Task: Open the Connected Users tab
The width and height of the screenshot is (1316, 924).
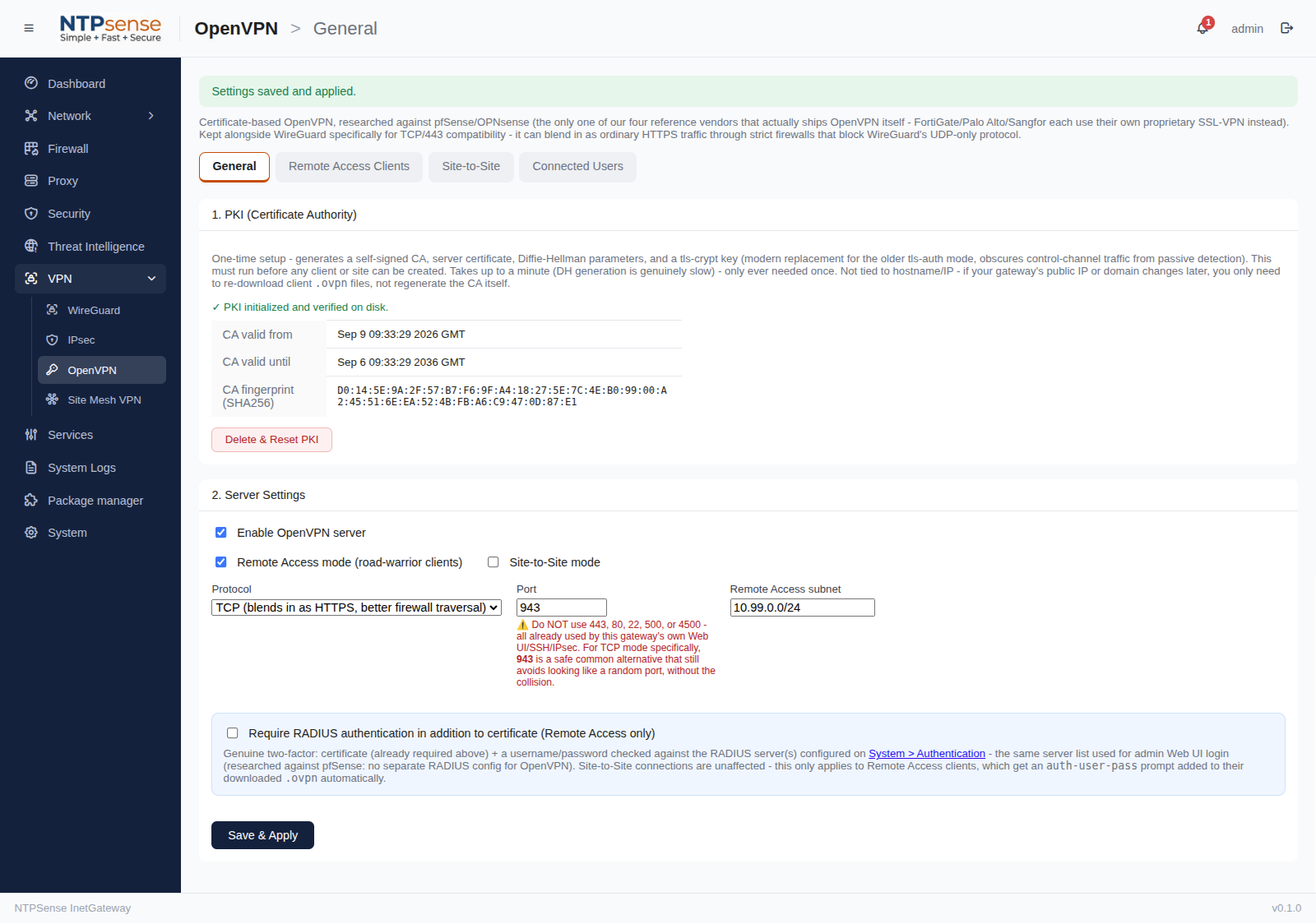Action: [577, 167]
